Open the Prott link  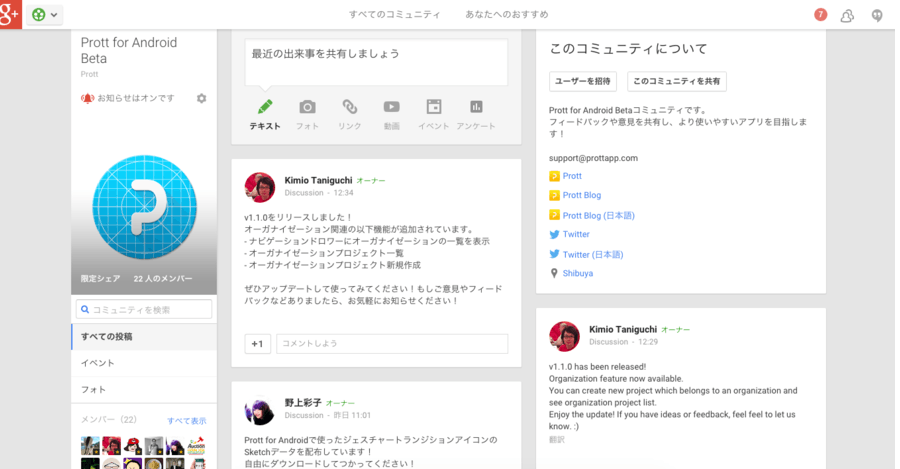tap(572, 176)
